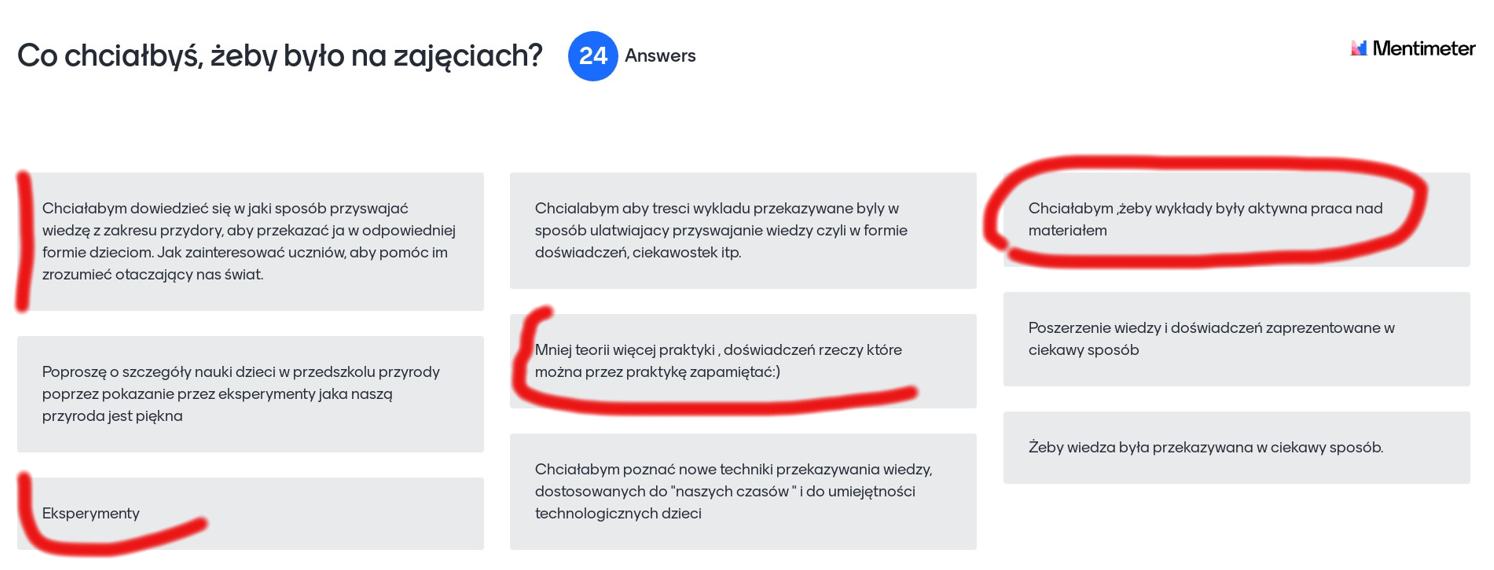Click the 'Poproszę o szczegóły nauki' card
Screen dimensions: 1494x570
pyautogui.click(x=250, y=394)
